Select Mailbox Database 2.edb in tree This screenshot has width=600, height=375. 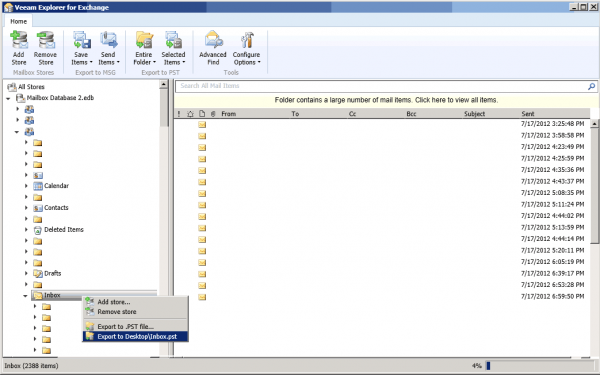[60, 98]
